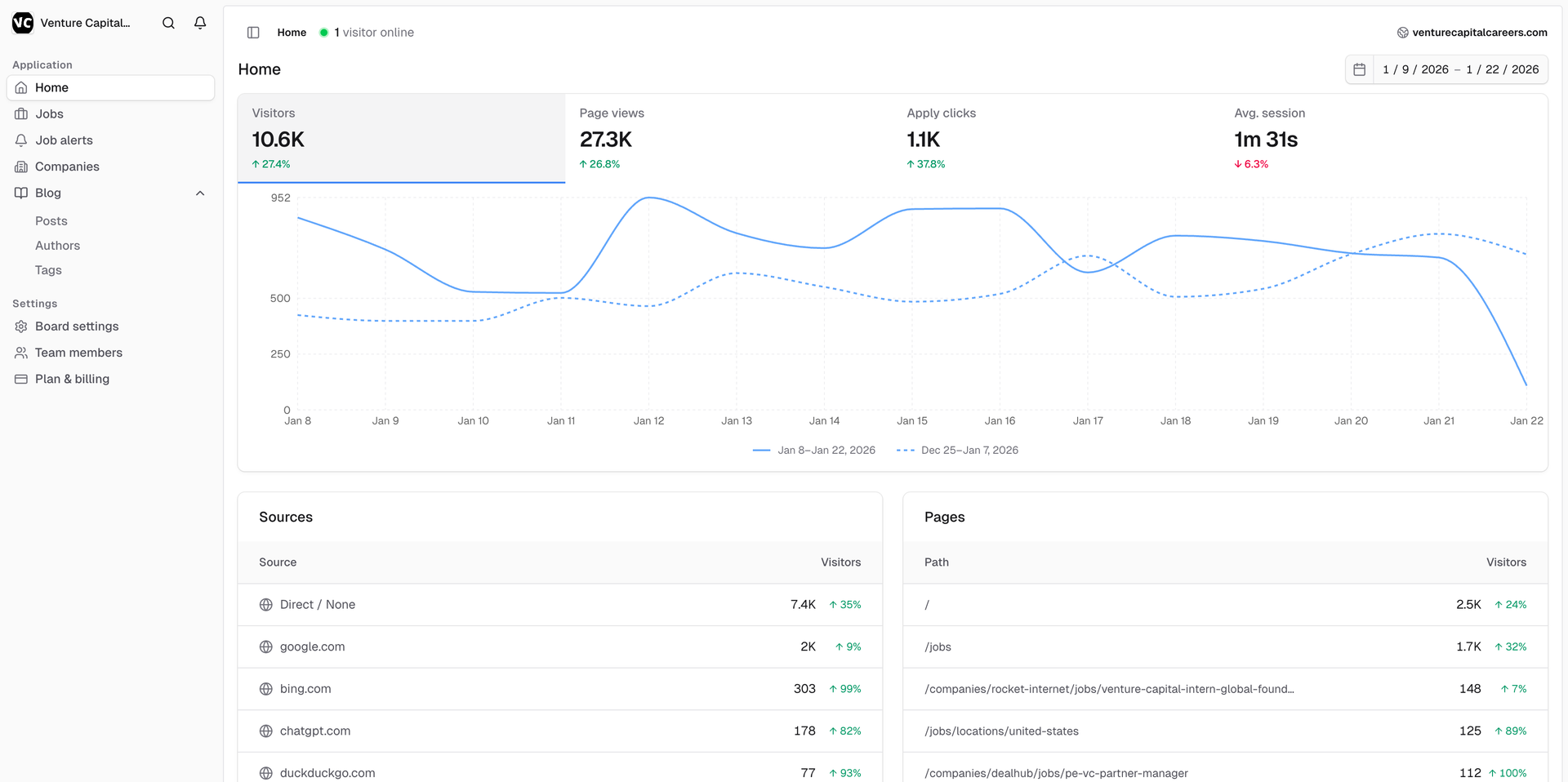
Task: Open the date range 1/9/2026 – 1/22/2026 picker
Action: tap(1460, 69)
